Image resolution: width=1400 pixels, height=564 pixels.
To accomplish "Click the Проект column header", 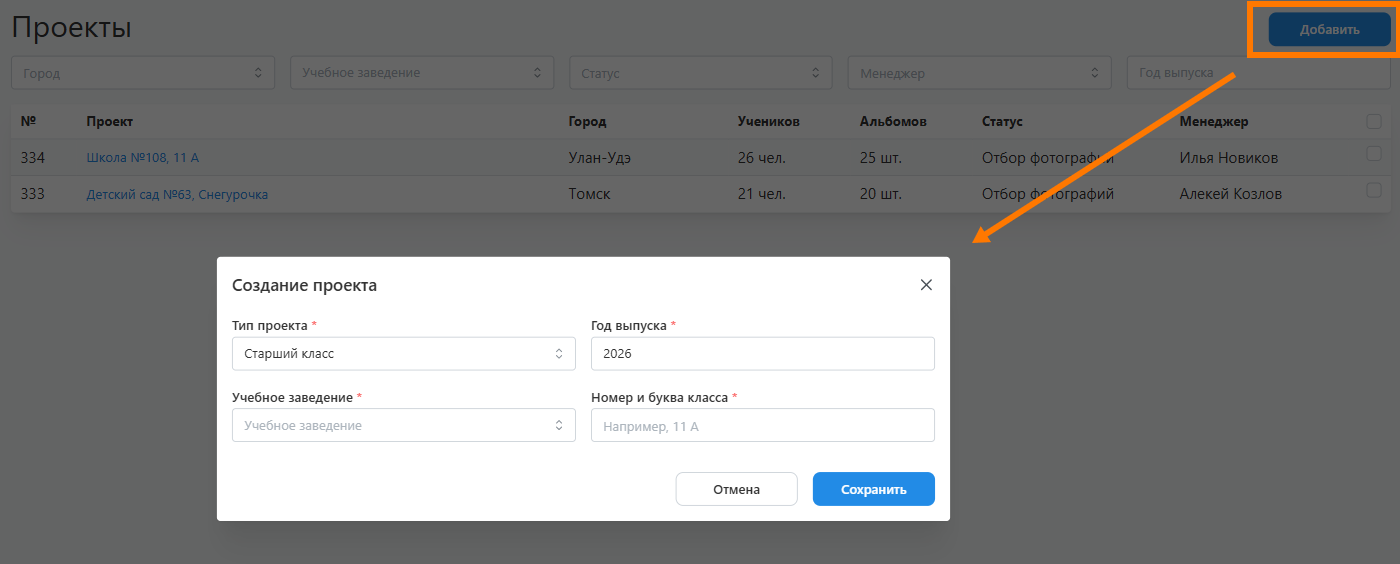I will (109, 122).
